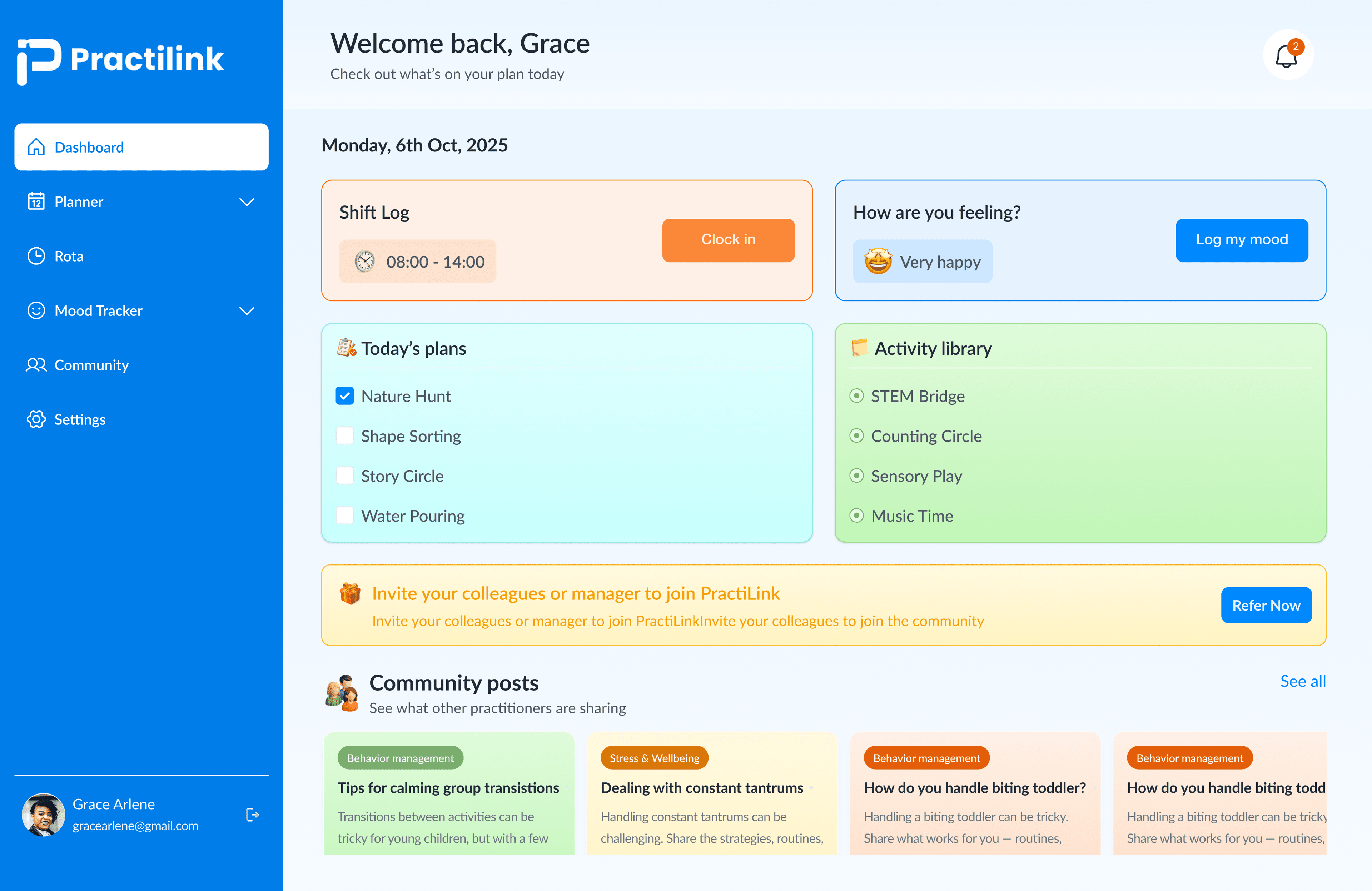
Task: Open the notifications bell icon
Action: point(1288,55)
